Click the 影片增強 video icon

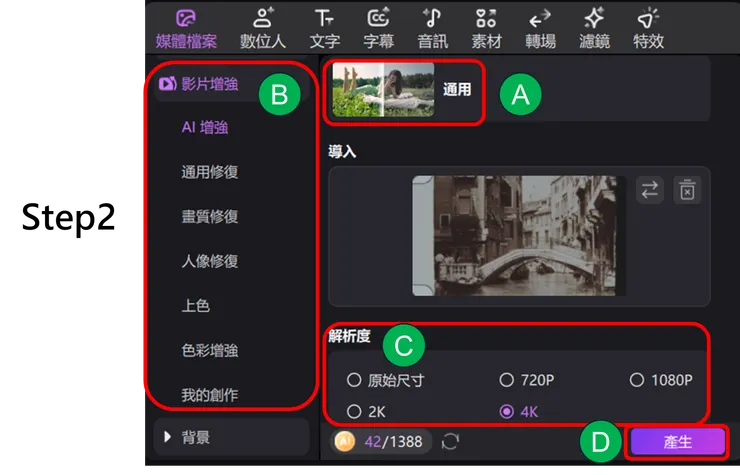click(x=168, y=84)
